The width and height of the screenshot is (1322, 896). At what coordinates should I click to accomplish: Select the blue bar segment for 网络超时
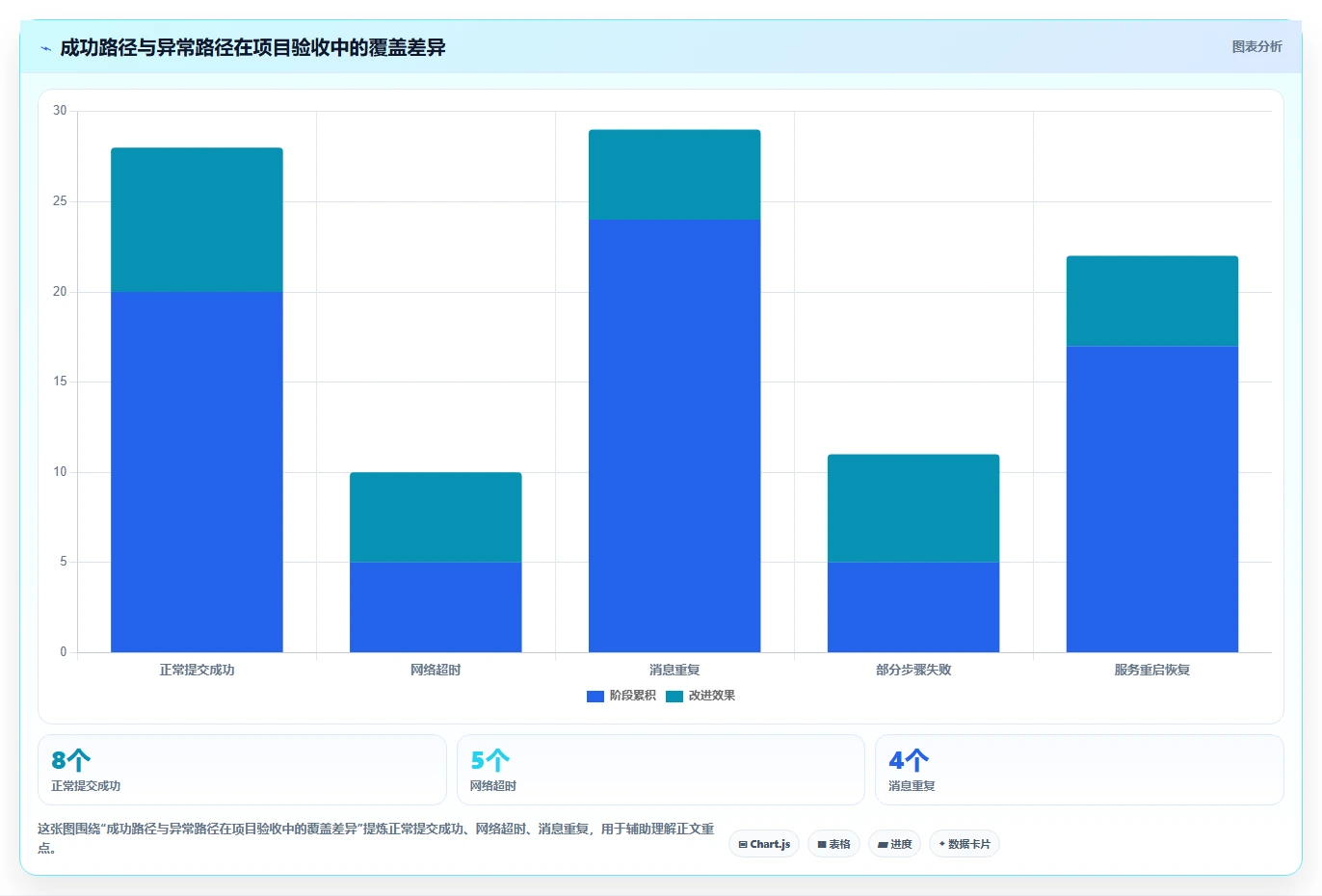click(x=436, y=607)
